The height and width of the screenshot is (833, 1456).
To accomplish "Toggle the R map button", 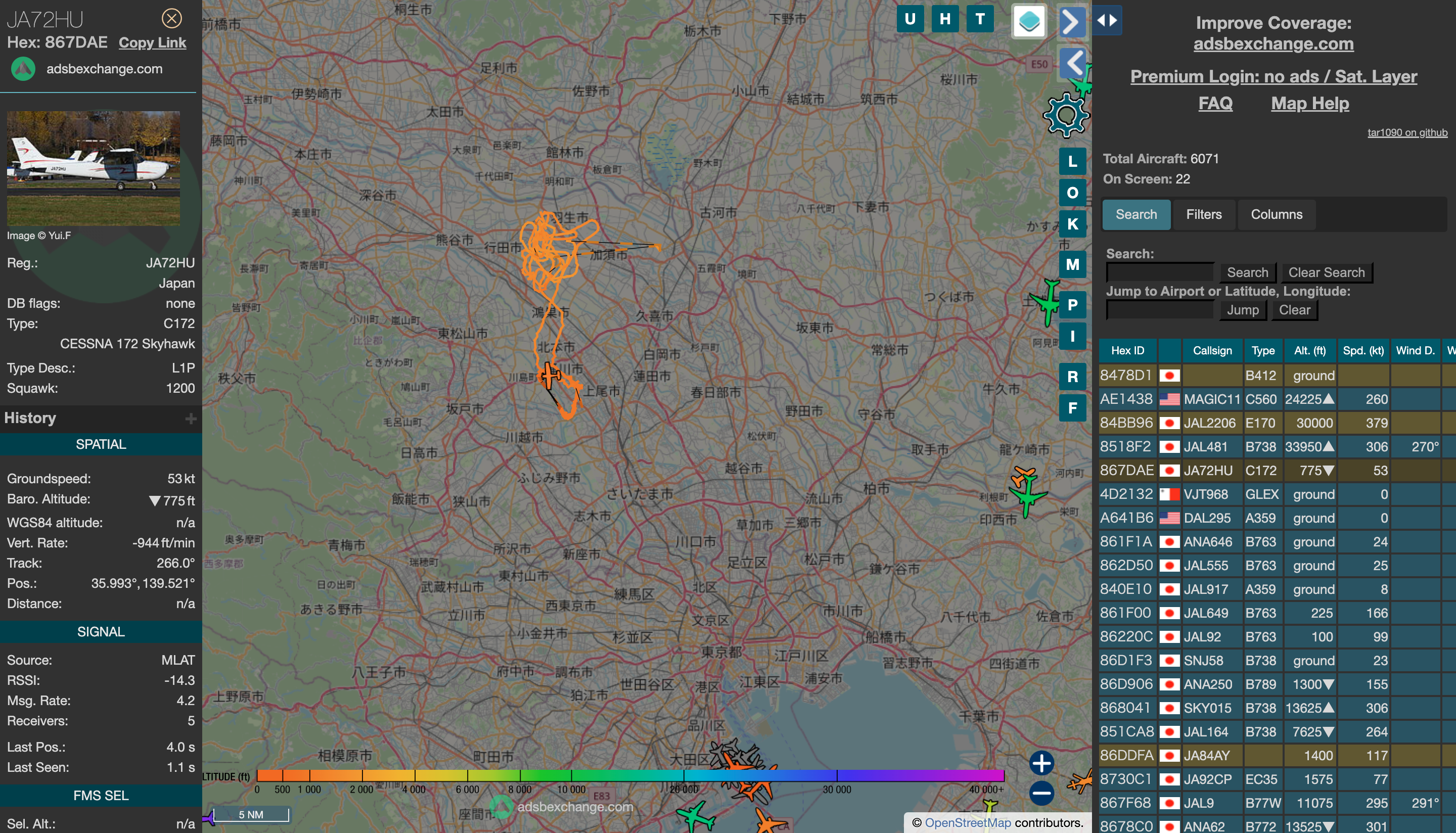I will click(1072, 377).
